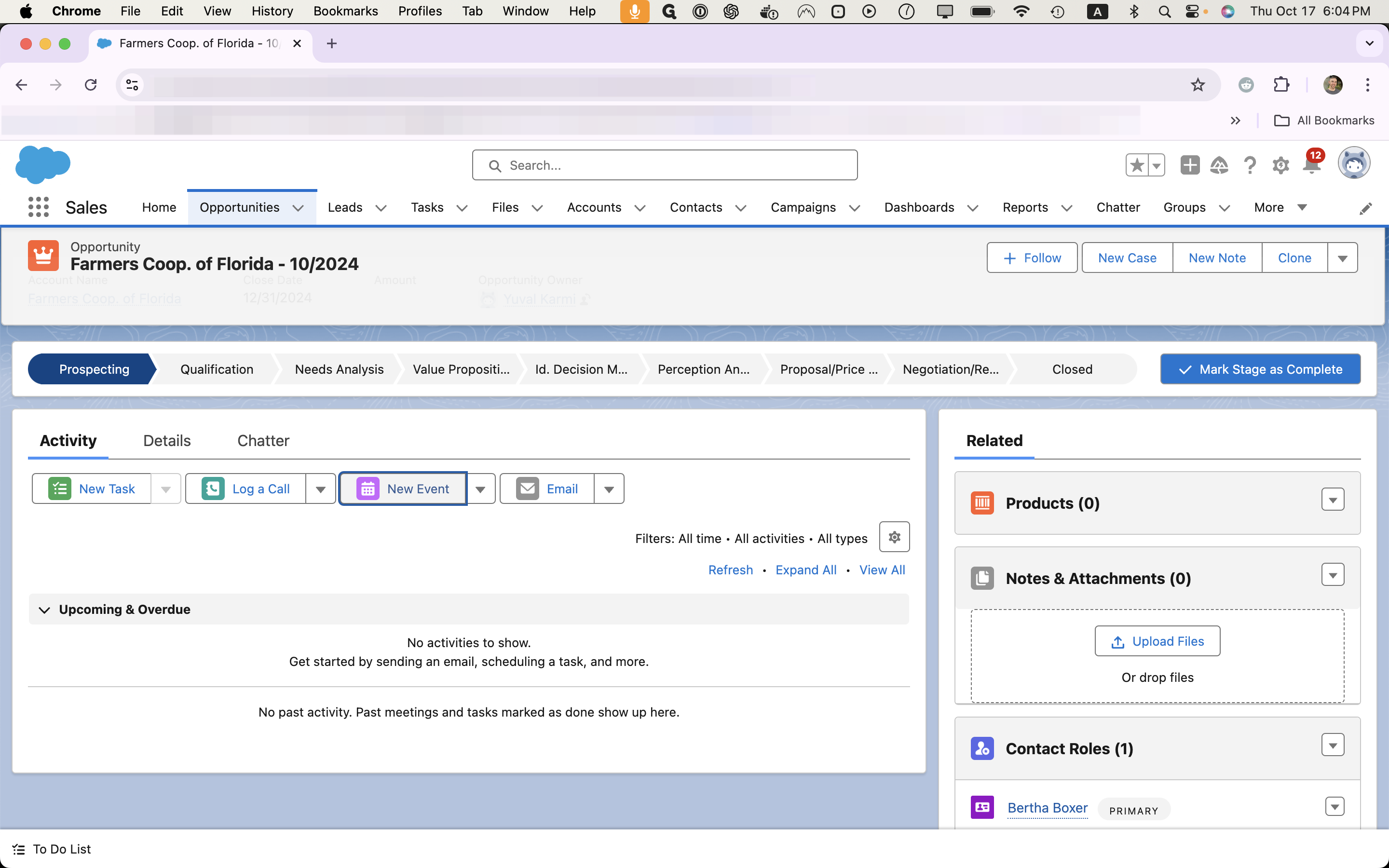Screen dimensions: 1389x868
Task: Click the Bertha Boxer contact icon
Action: pos(982,807)
